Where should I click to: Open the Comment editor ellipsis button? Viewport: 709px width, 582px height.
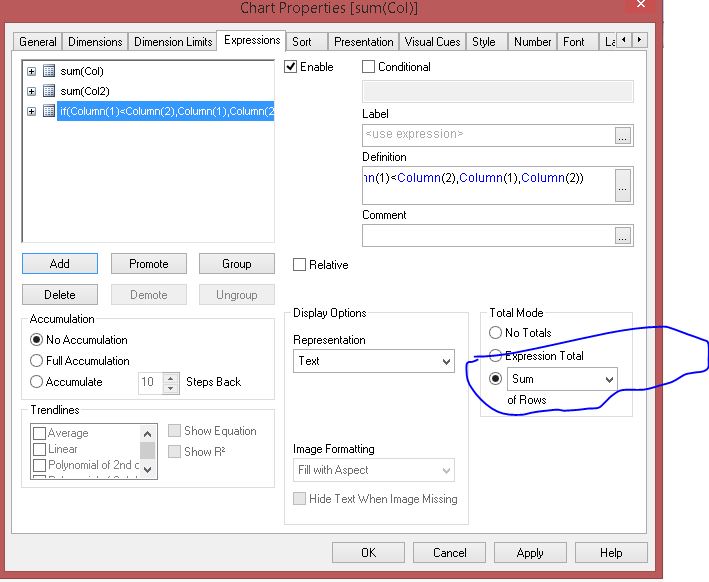pos(623,236)
